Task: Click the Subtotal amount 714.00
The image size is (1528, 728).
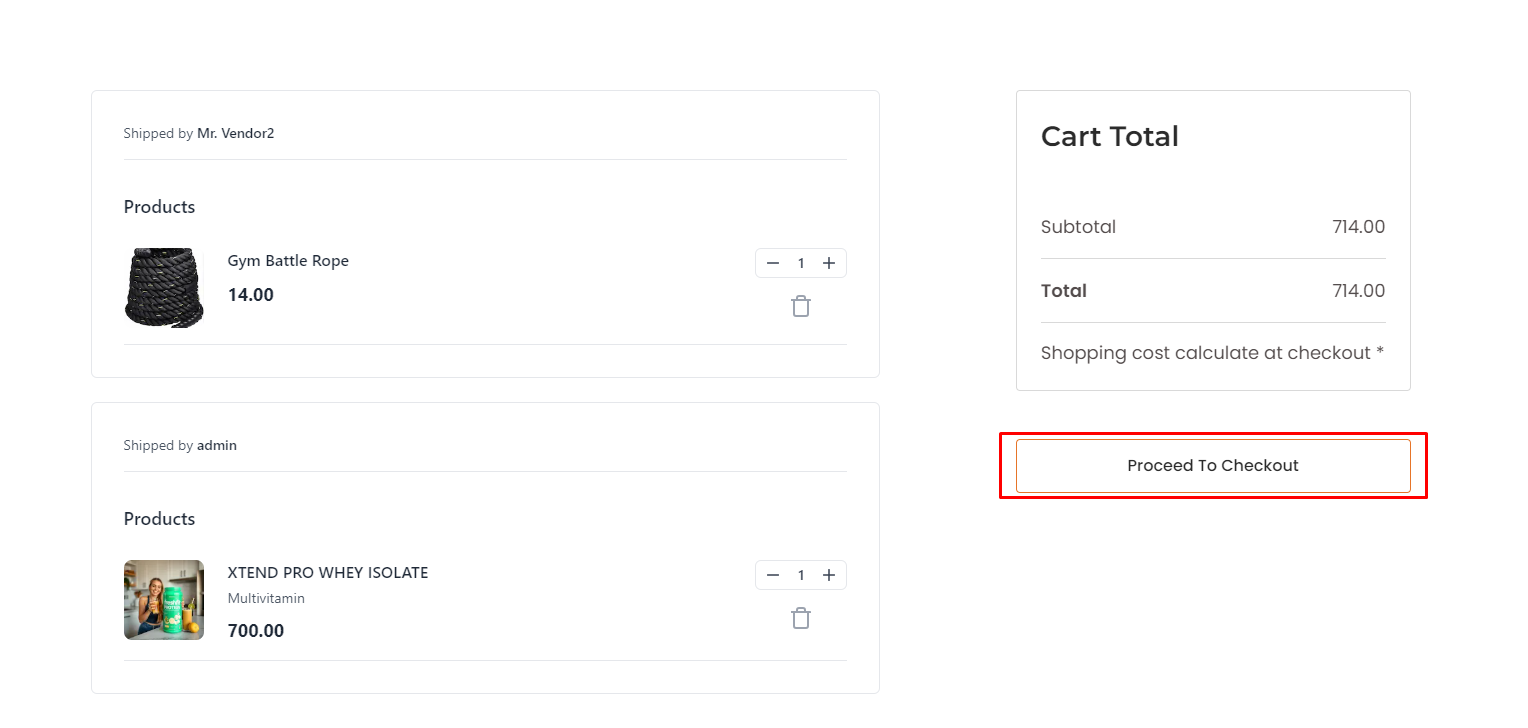Action: [x=1358, y=227]
